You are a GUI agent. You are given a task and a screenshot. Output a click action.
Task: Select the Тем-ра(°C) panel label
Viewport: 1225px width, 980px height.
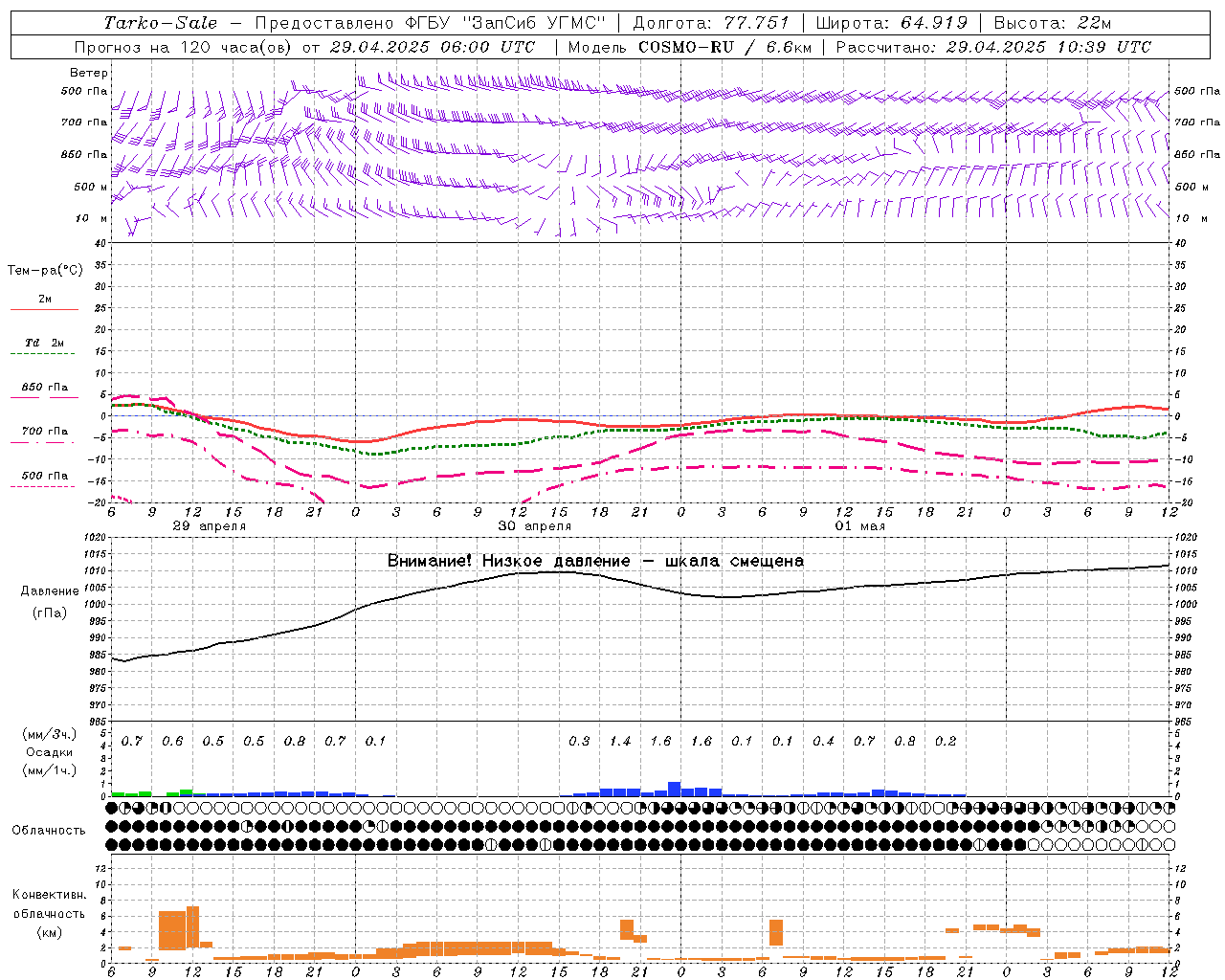[x=45, y=271]
